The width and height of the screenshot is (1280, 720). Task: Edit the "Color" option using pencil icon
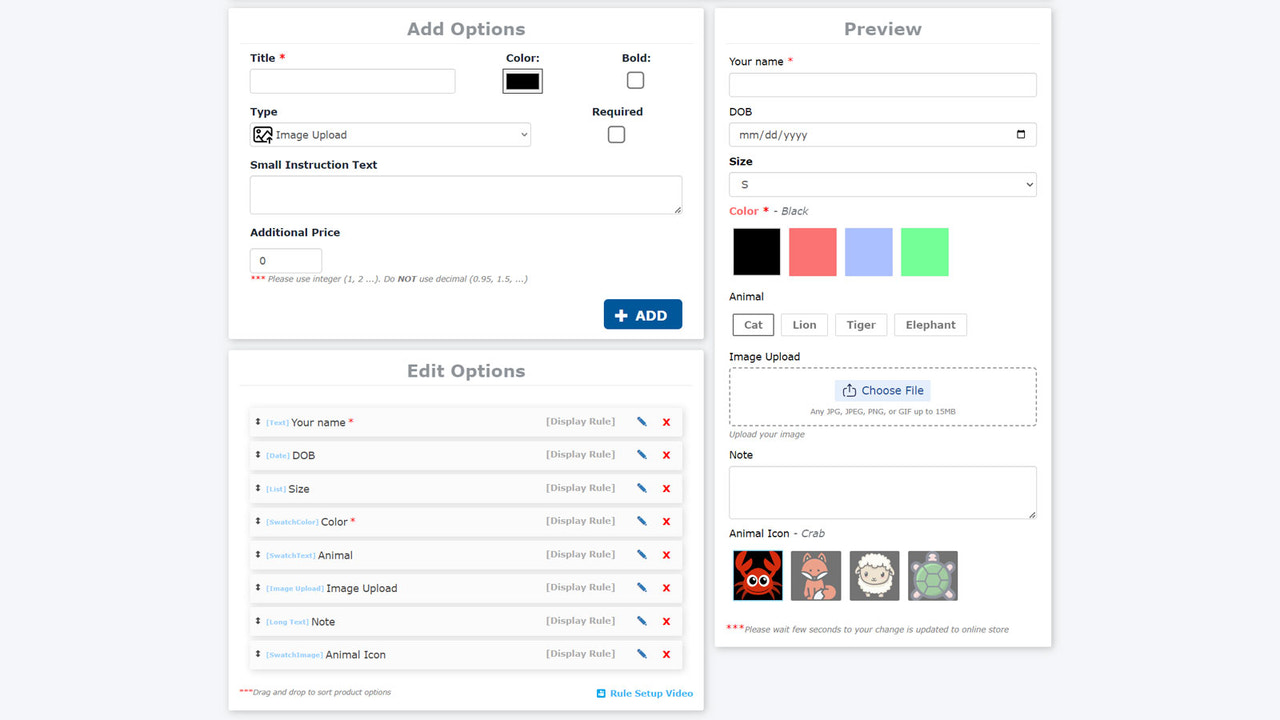point(641,521)
